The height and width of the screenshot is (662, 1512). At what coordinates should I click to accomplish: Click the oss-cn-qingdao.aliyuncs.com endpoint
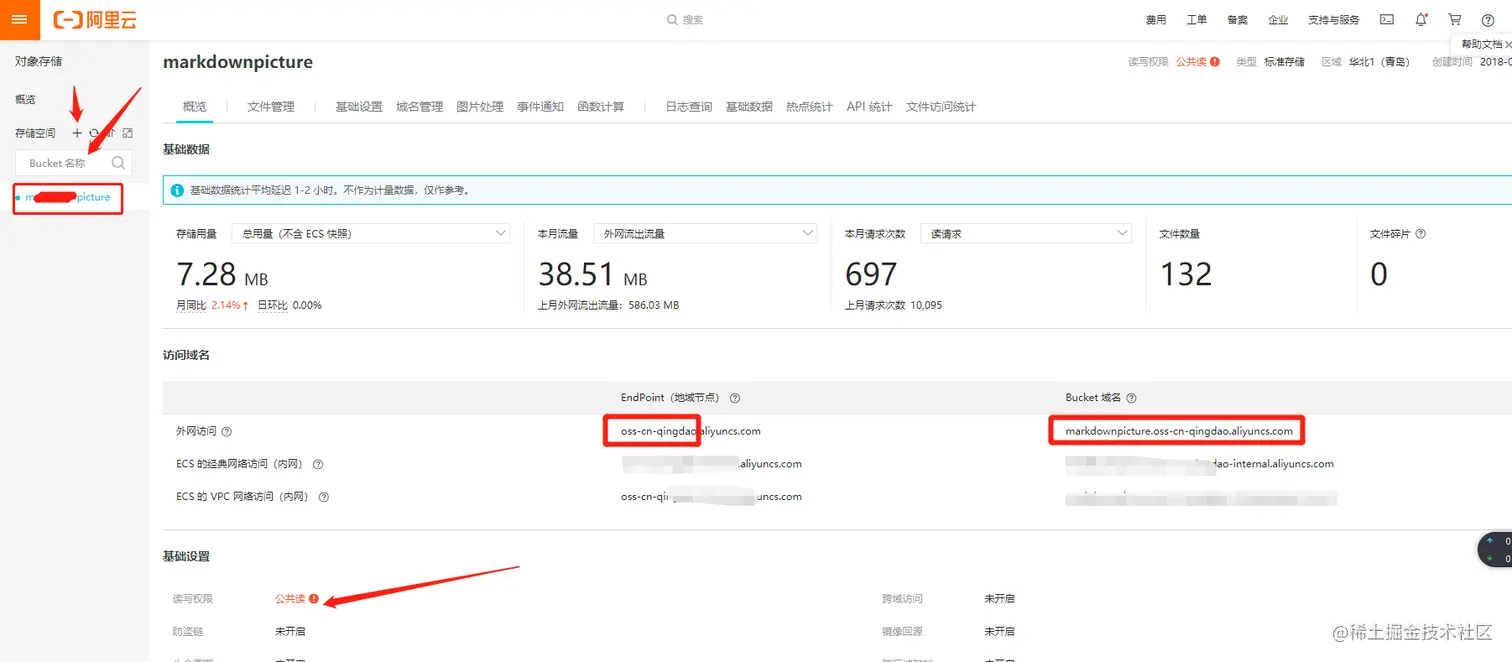tap(691, 431)
